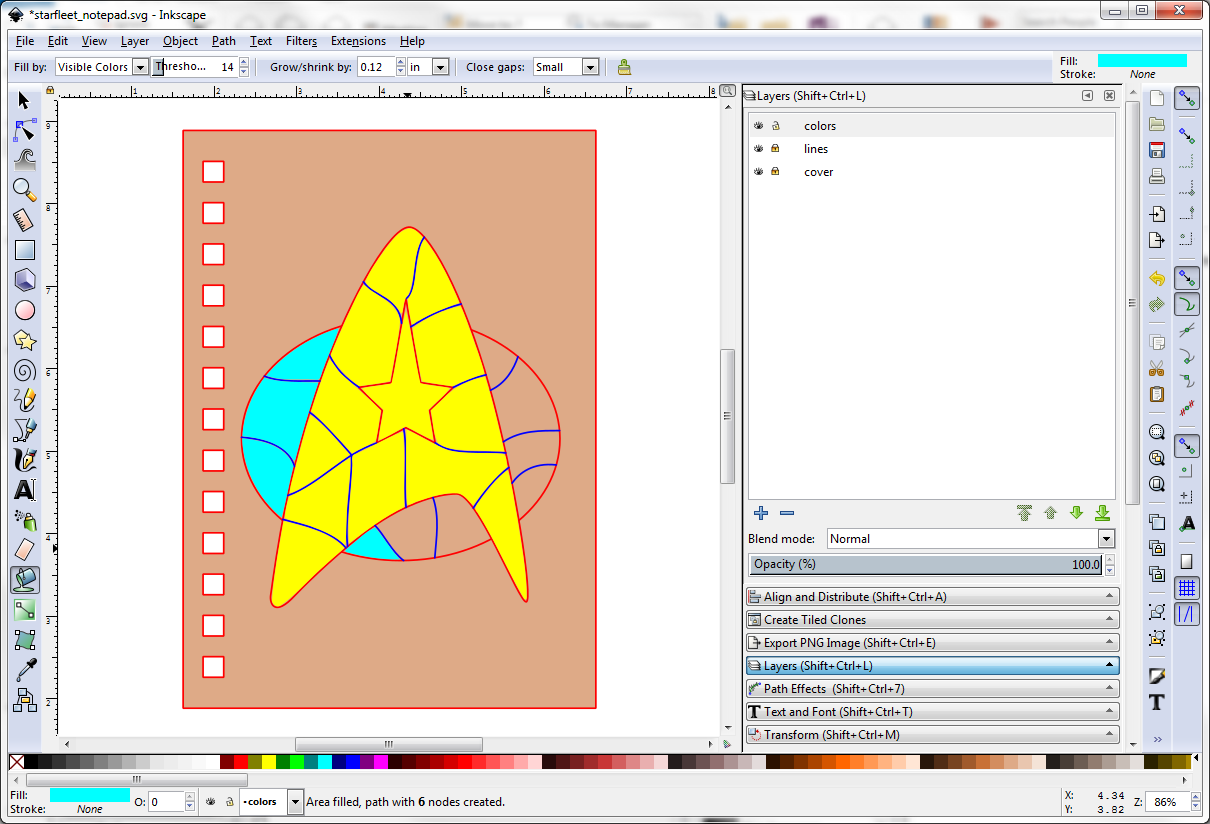1210x824 pixels.
Task: Click the Save document icon
Action: click(x=1157, y=150)
